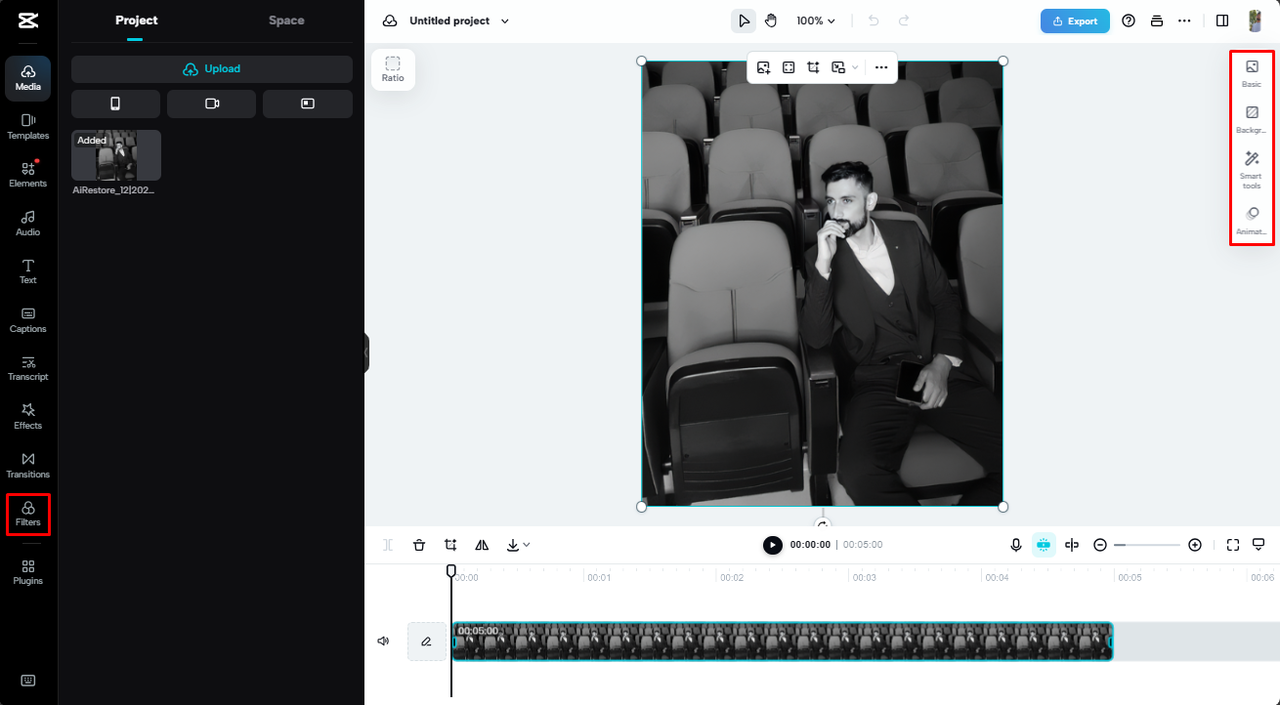Click the crop icon in floating toolbar
Screen dimensions: 1280x705
pos(814,67)
